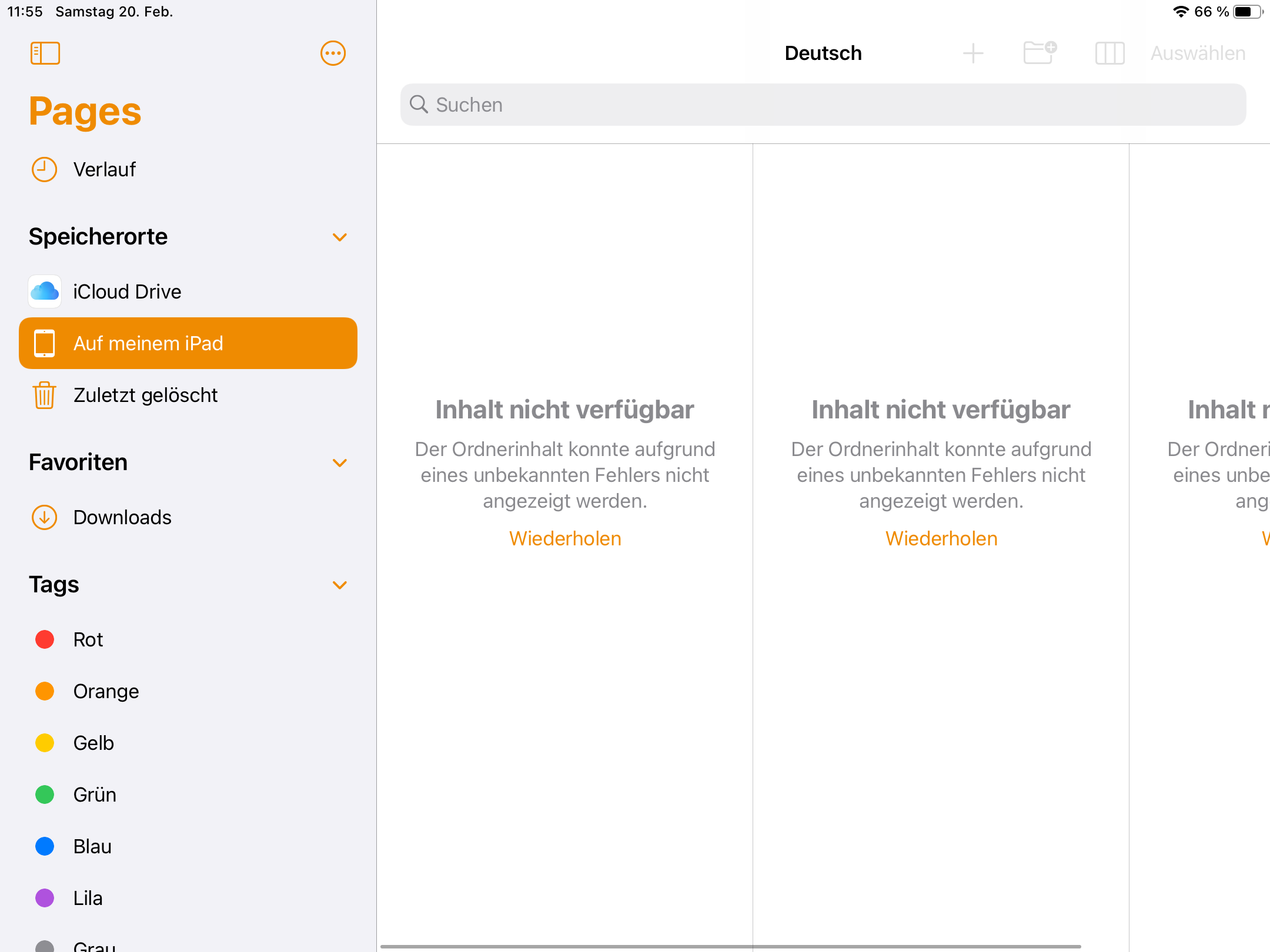Select the Blau tag item
Viewport: 1270px width, 952px height.
[x=92, y=846]
